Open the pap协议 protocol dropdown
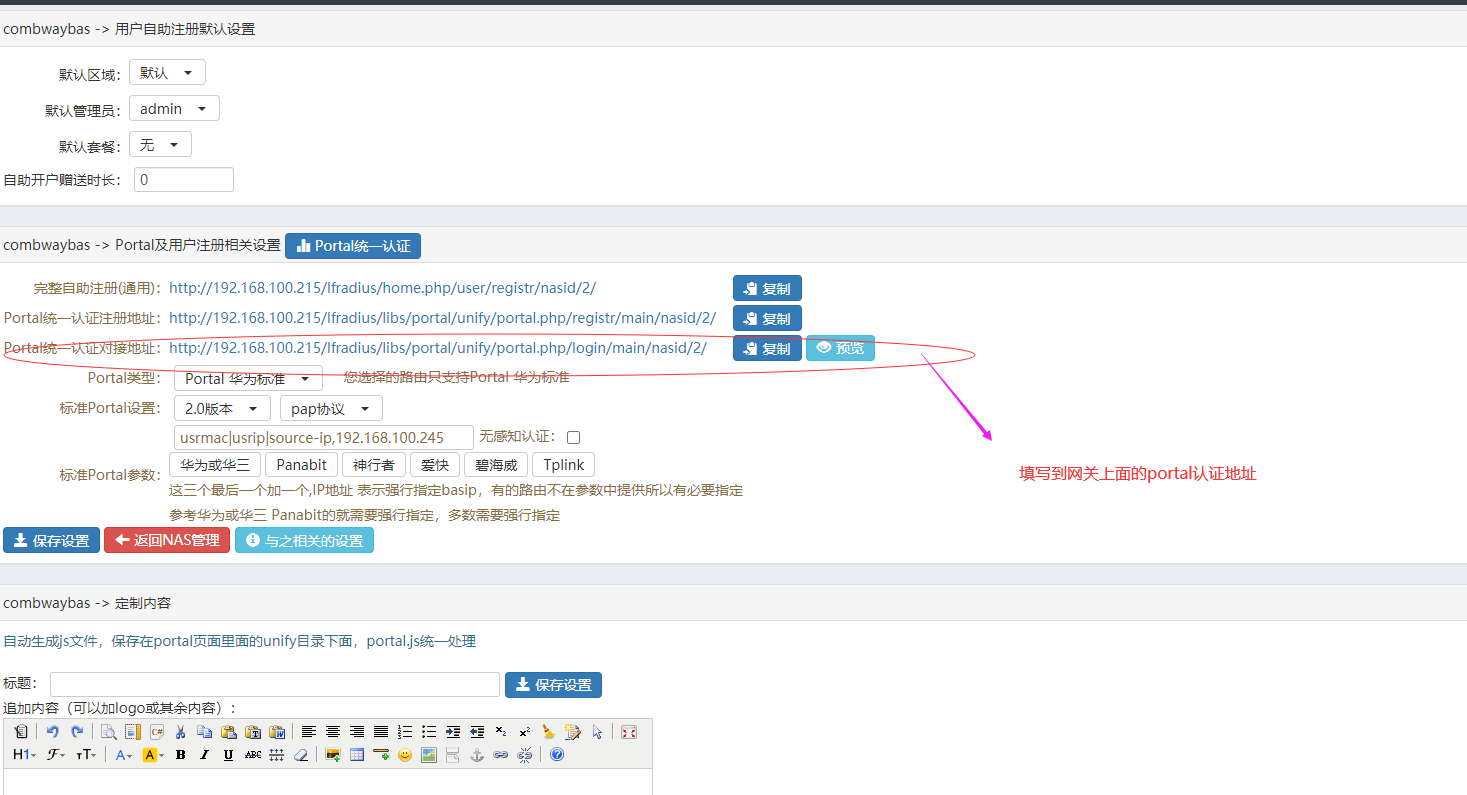The height and width of the screenshot is (795, 1467). [331, 409]
